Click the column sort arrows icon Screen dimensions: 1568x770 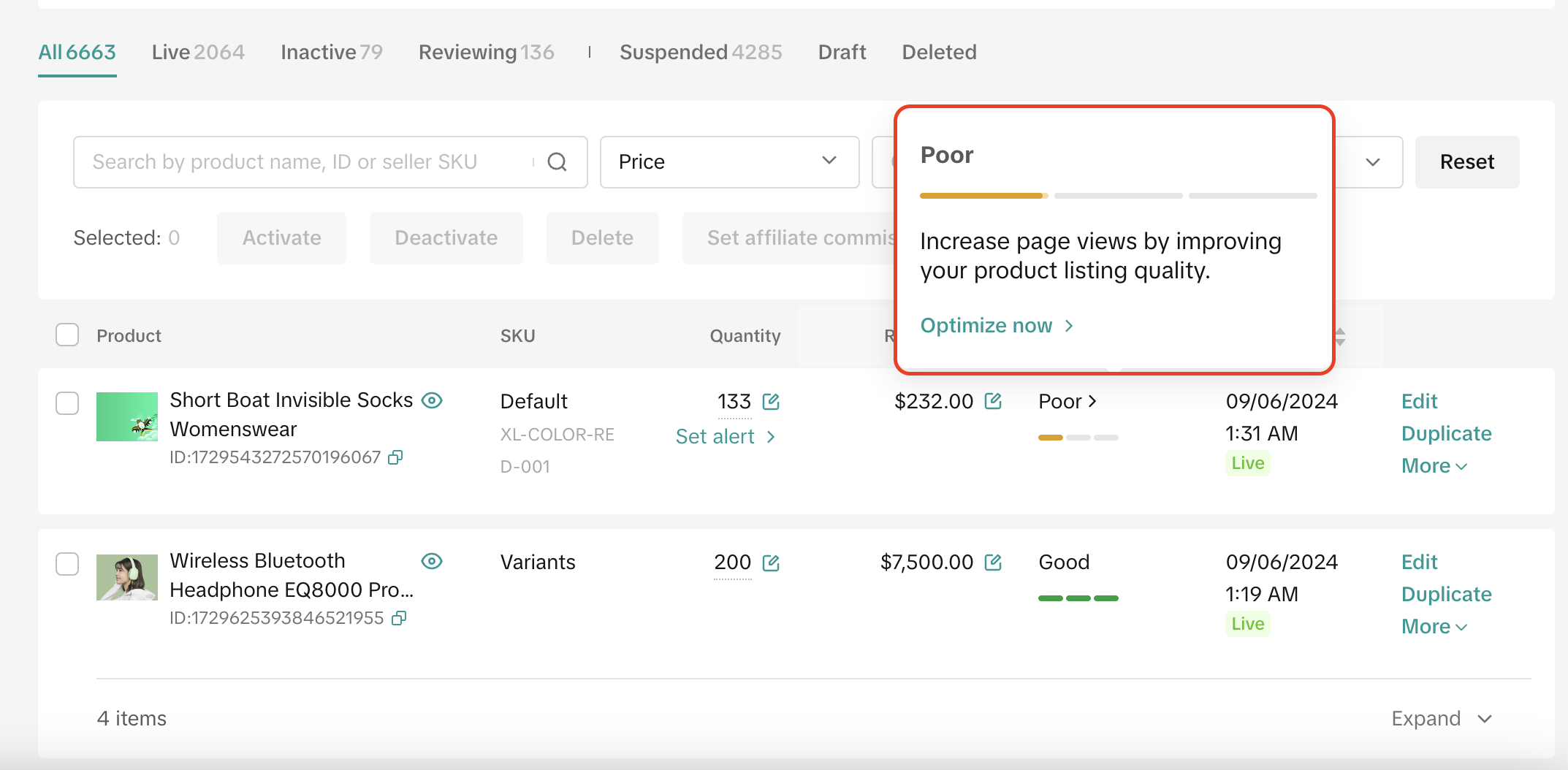[x=1340, y=336]
